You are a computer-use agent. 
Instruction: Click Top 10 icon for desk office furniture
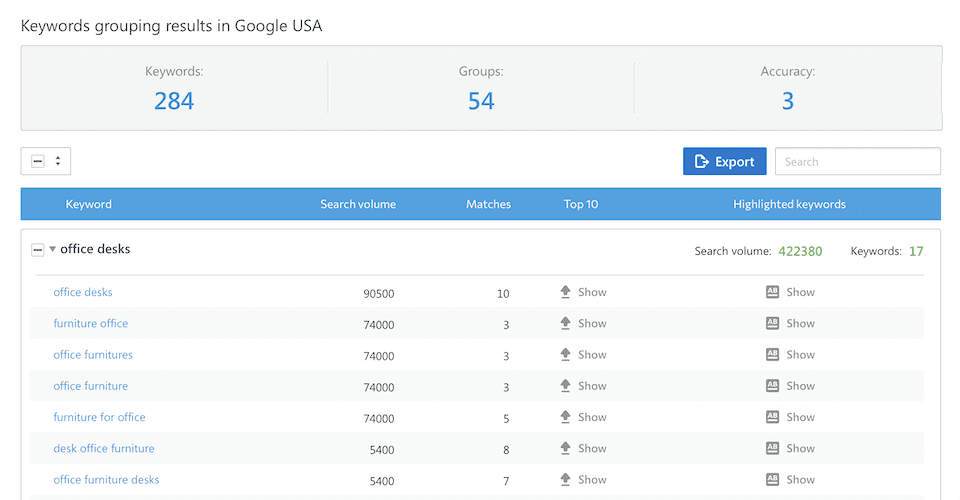point(565,448)
